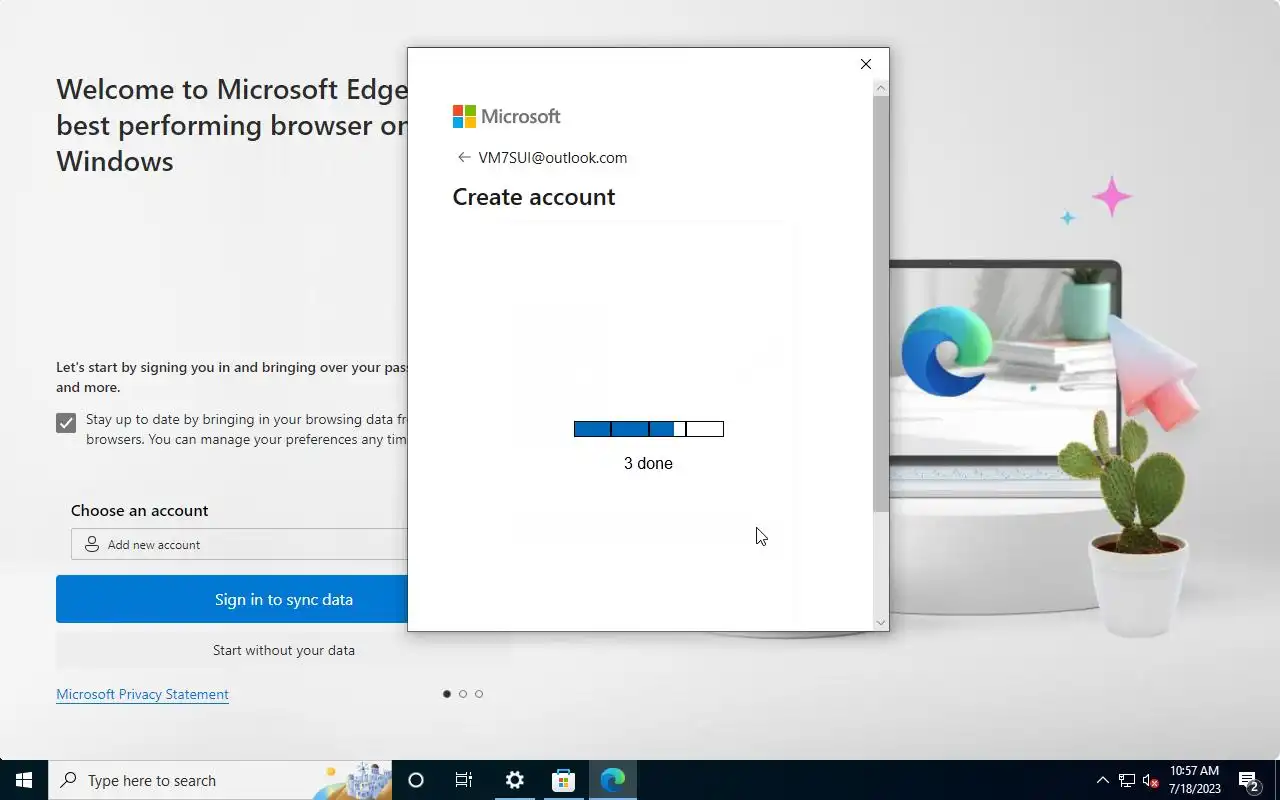
Task: Click the taskbar search box
Action: pos(220,780)
